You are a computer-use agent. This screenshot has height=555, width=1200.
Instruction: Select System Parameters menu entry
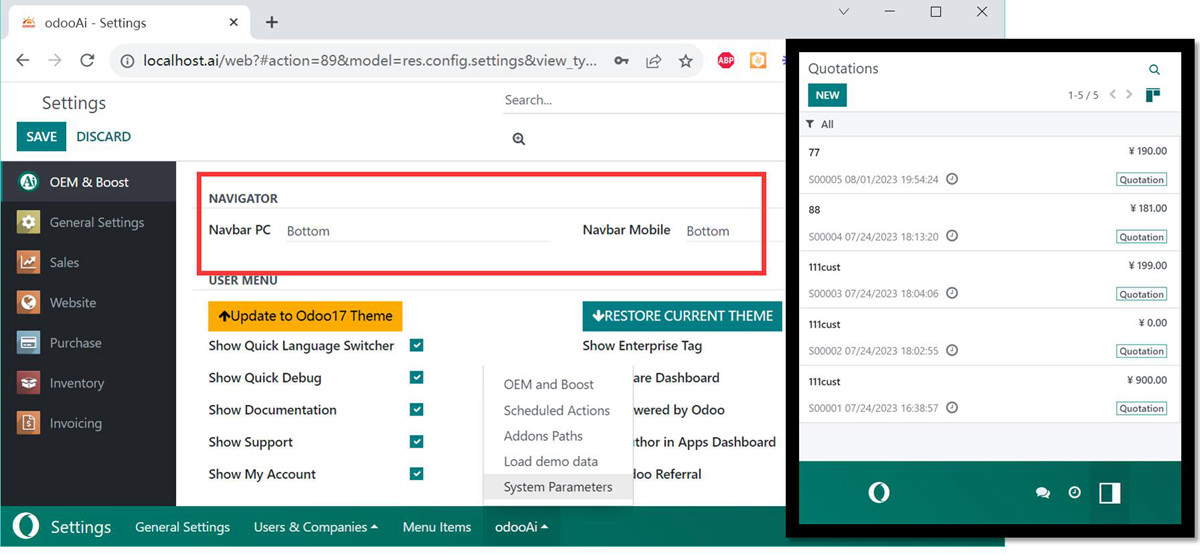coord(558,487)
